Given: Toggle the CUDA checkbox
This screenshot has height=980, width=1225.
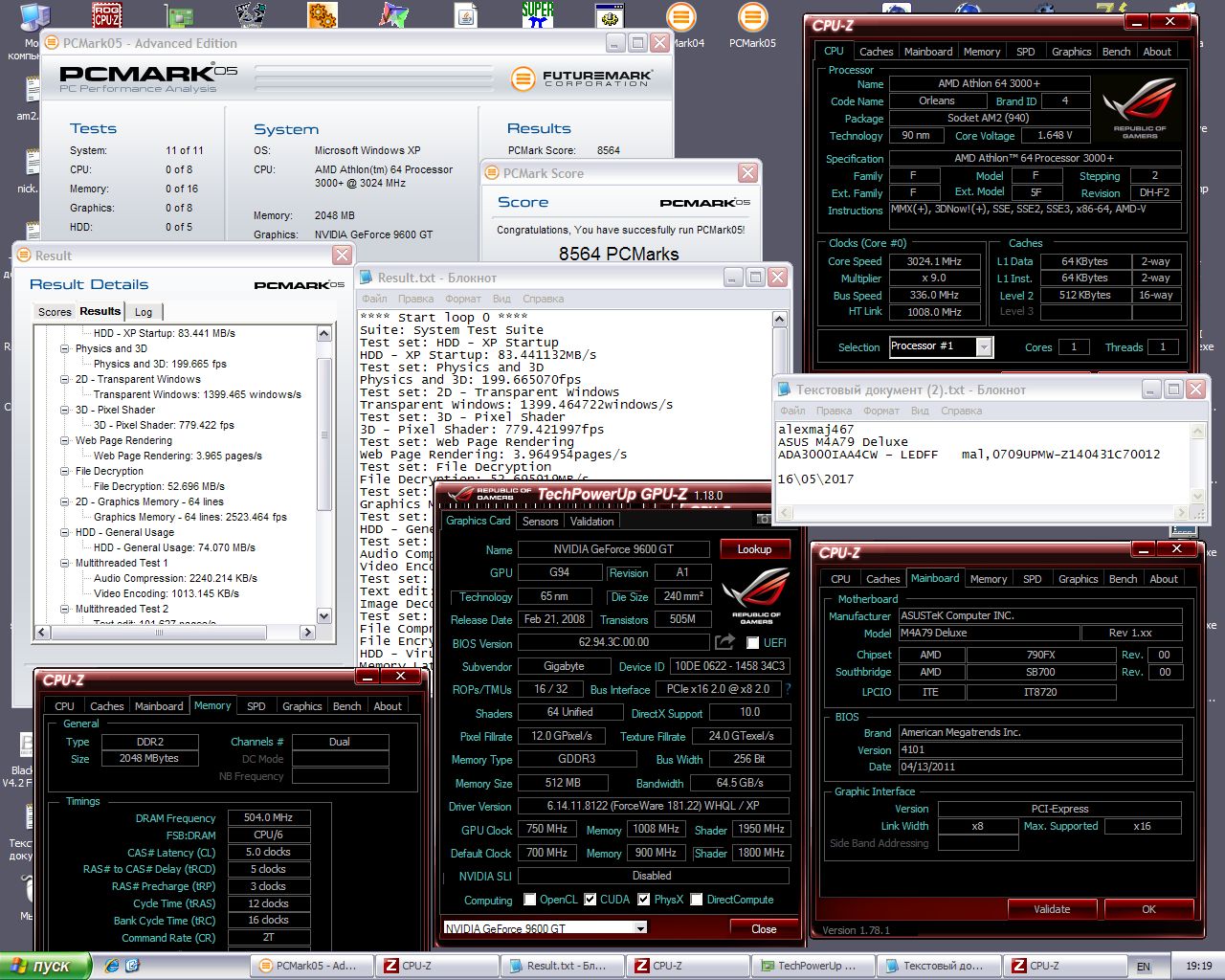Looking at the screenshot, I should tap(590, 900).
